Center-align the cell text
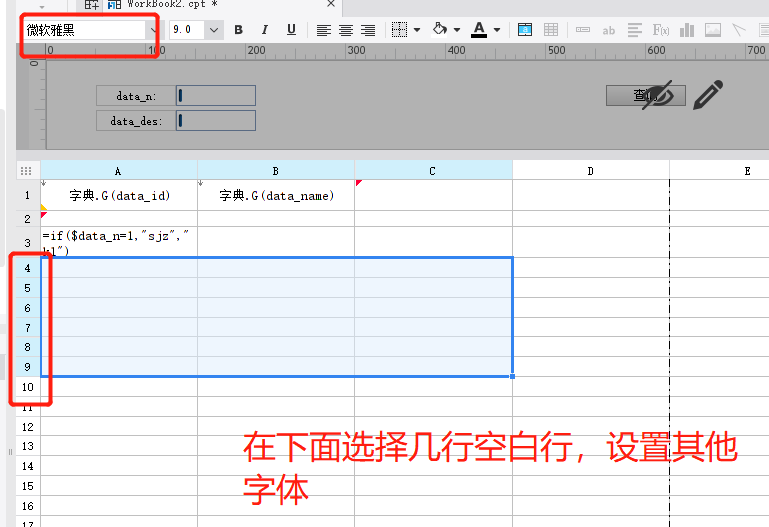 [346, 30]
